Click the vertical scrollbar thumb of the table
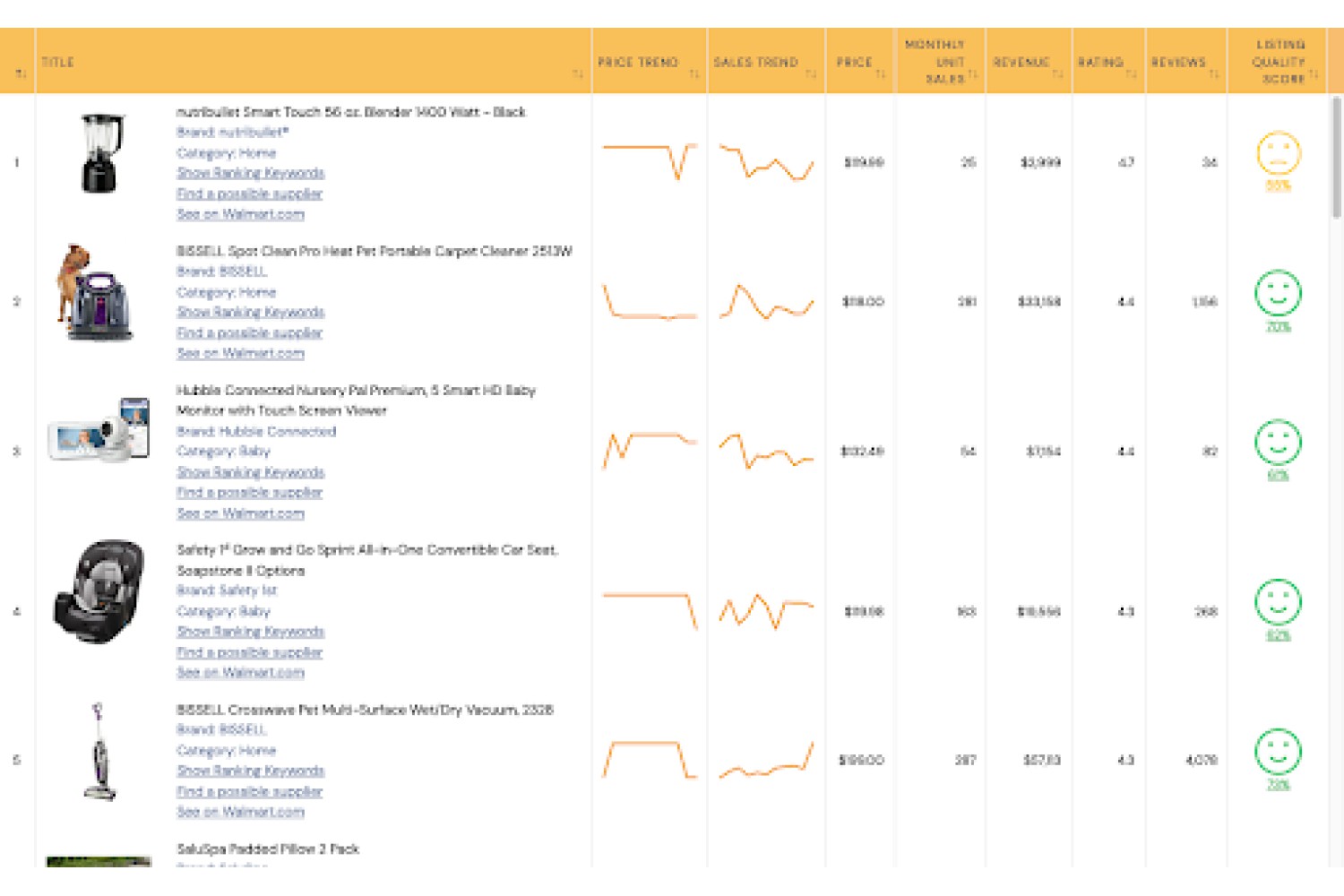The width and height of the screenshot is (1344, 896). pos(1337,157)
